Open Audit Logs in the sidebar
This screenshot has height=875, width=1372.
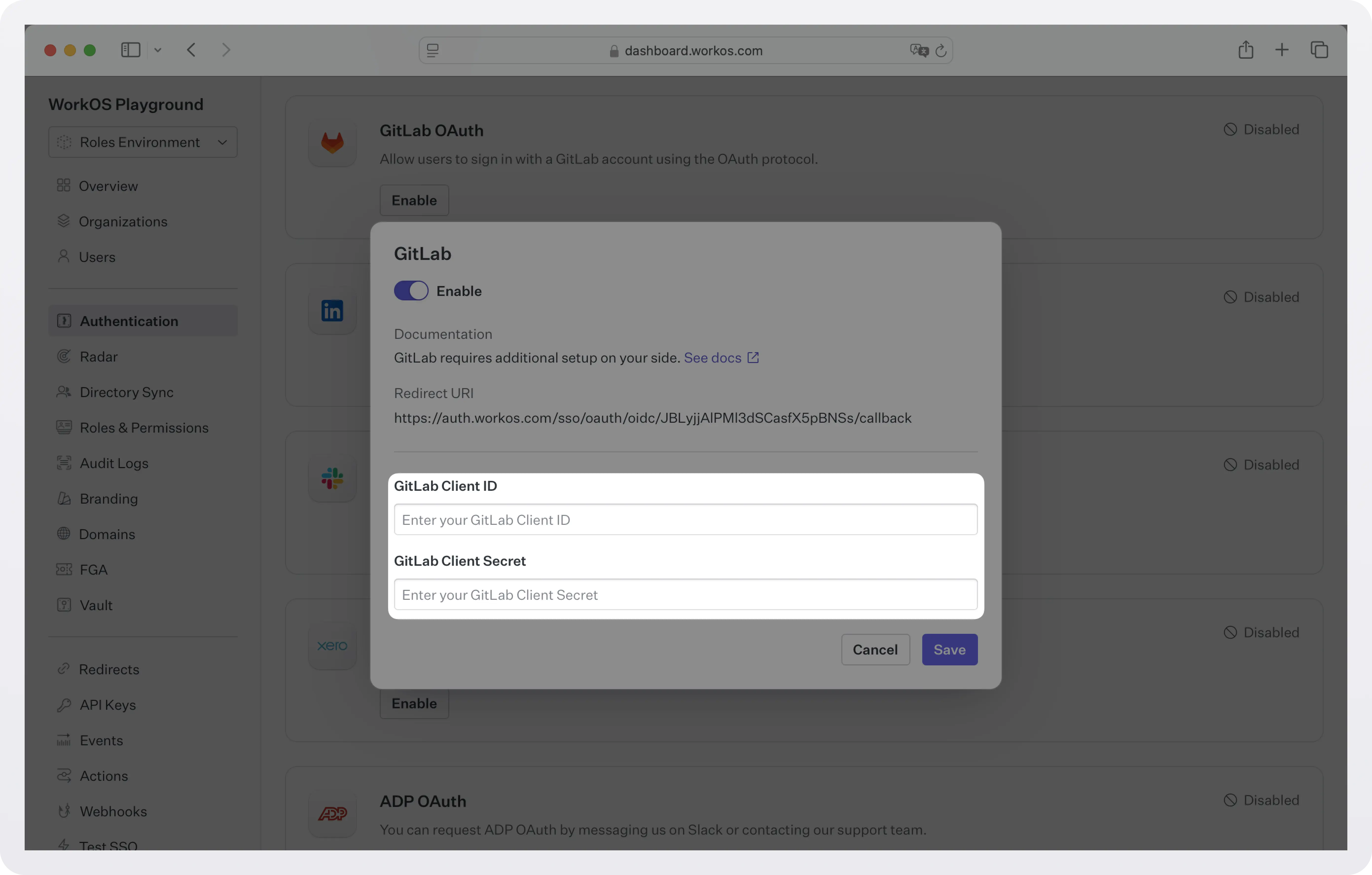click(x=114, y=463)
